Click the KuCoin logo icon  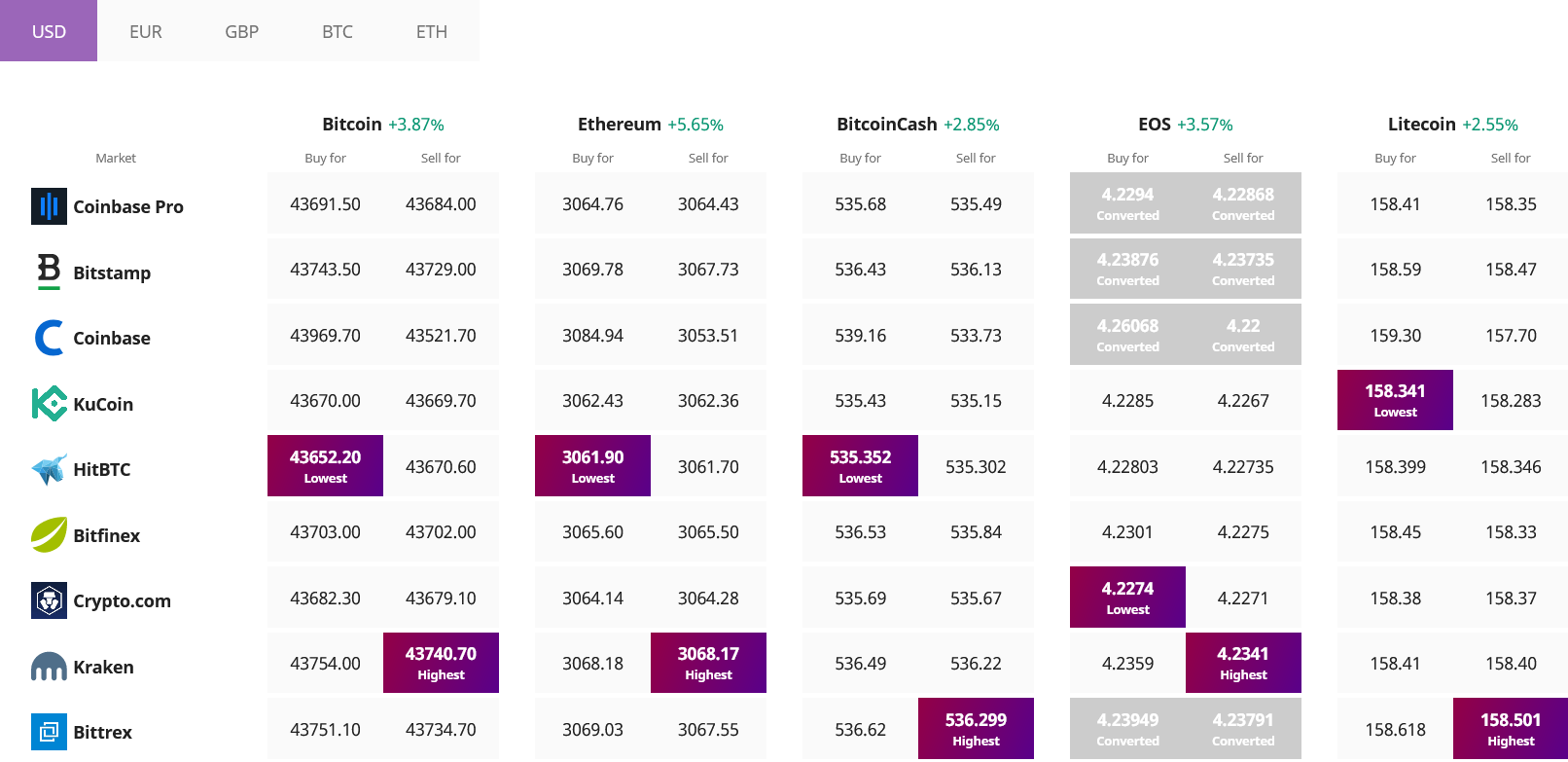point(49,403)
